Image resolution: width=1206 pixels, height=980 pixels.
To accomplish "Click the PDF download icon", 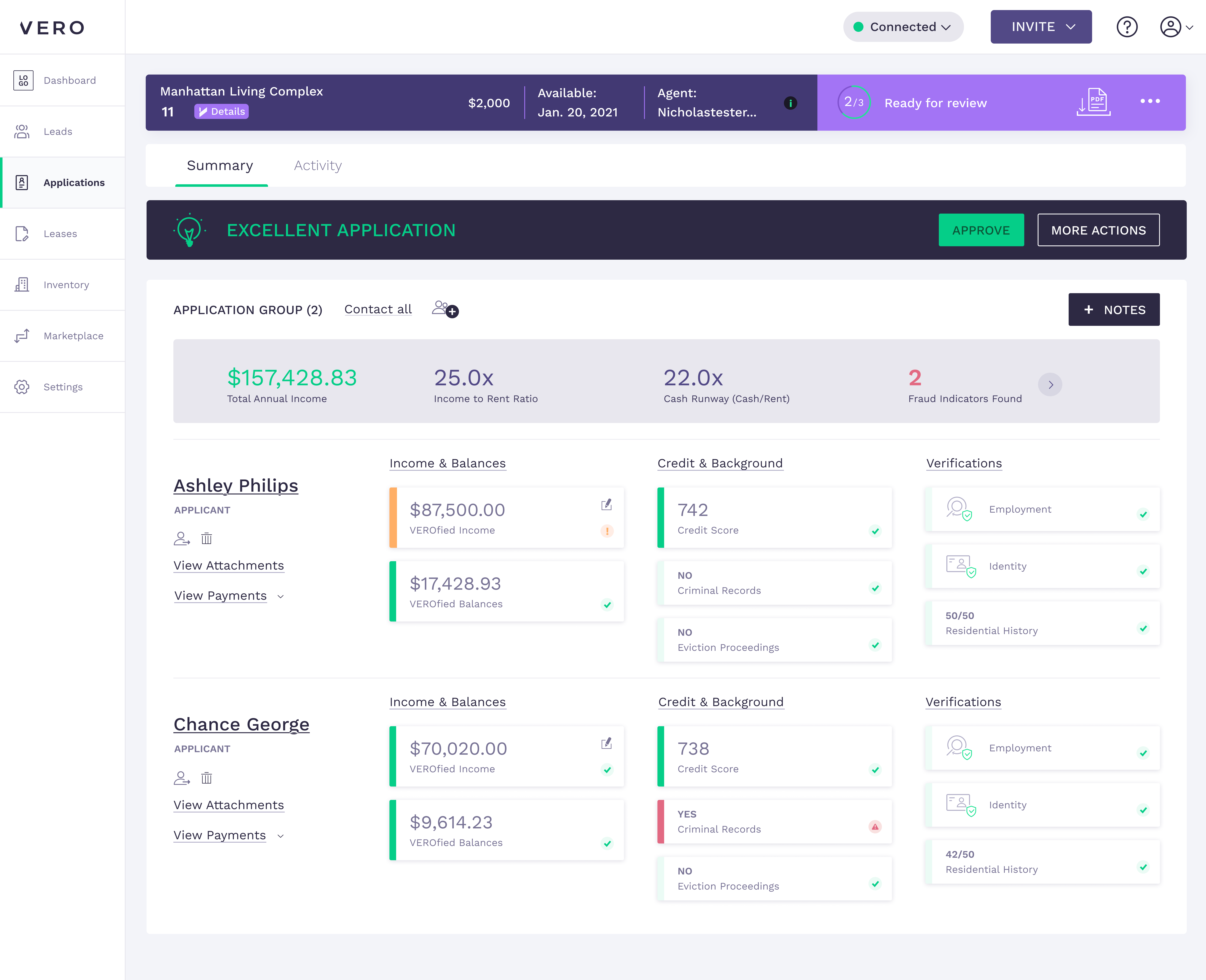I will 1094,102.
